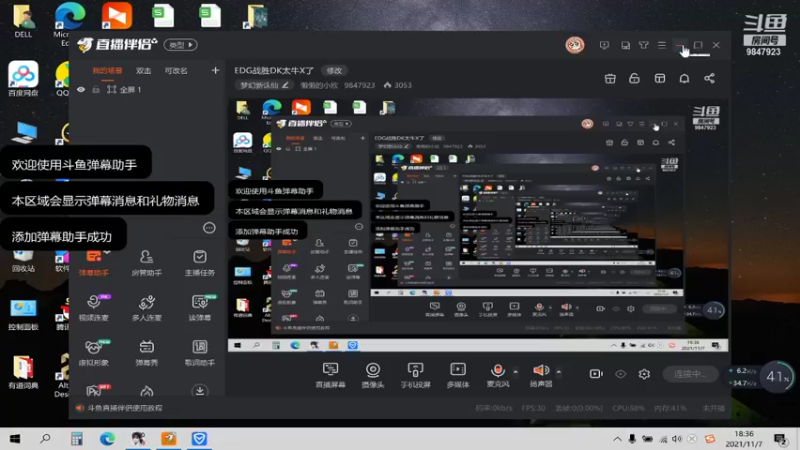Click 修改 button beside stream title
Viewport: 800px width, 450px height.
coord(334,70)
